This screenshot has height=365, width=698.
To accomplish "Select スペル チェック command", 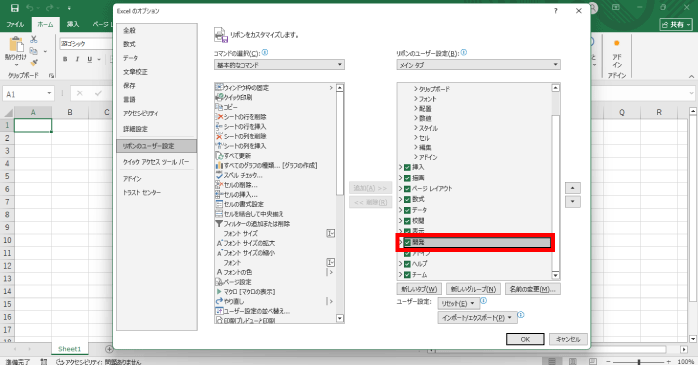I will [x=274, y=175].
